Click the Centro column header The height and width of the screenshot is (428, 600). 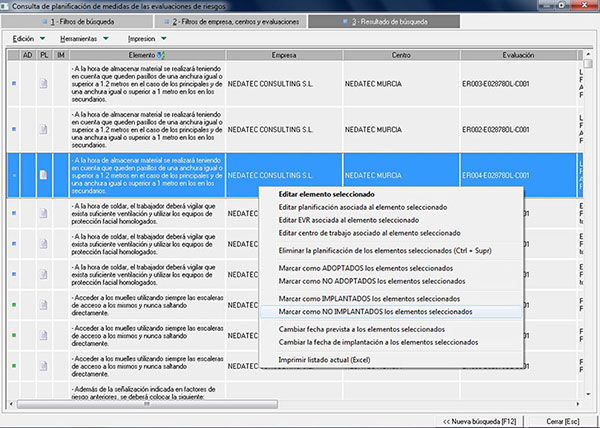(401, 55)
